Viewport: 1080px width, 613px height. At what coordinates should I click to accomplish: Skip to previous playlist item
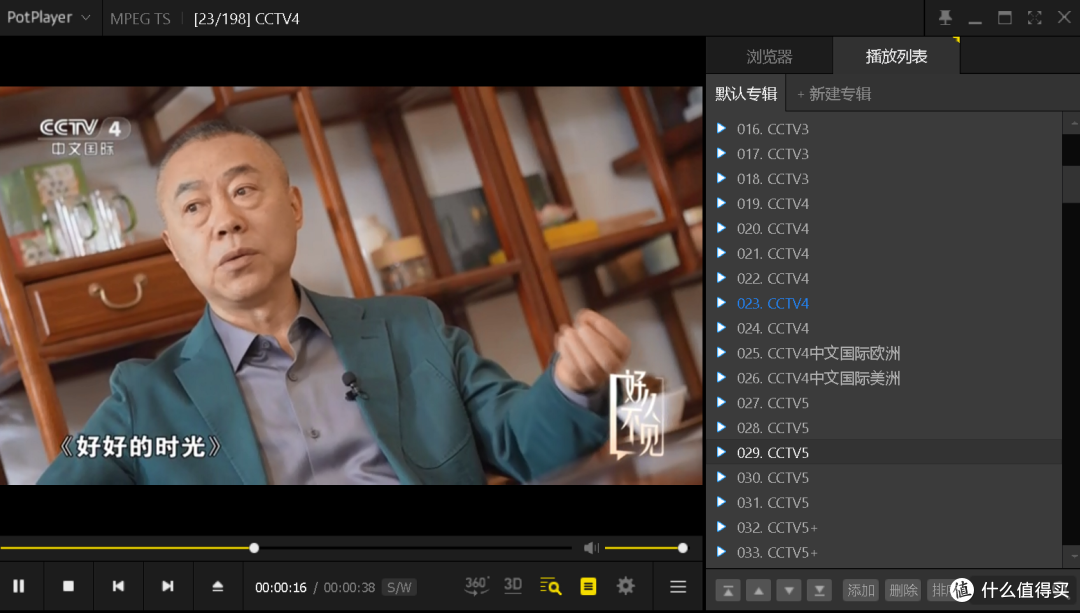coord(118,586)
